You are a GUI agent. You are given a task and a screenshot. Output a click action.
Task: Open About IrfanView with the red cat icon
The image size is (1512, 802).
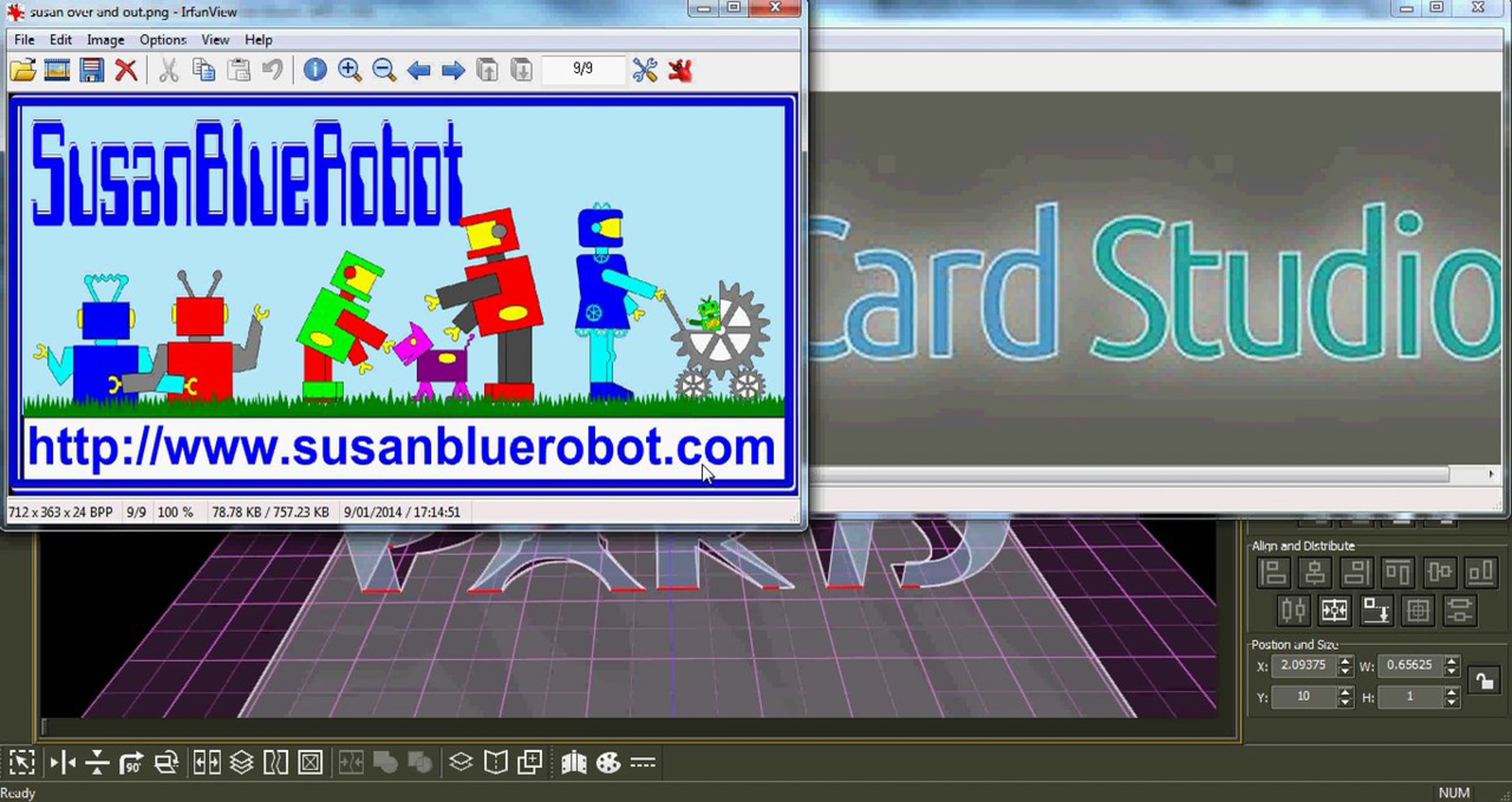680,70
